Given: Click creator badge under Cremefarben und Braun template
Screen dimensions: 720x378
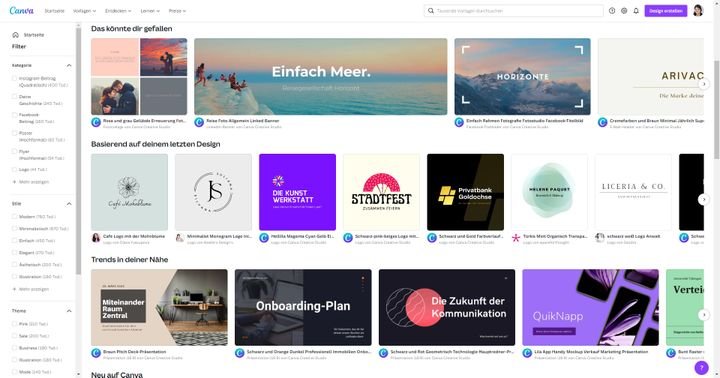Looking at the screenshot, I should [602, 122].
